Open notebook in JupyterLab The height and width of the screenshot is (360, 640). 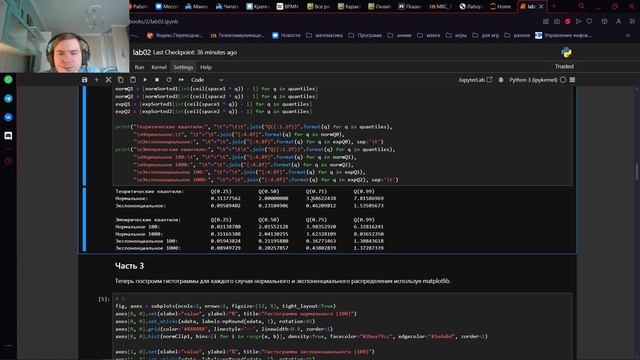click(475, 80)
